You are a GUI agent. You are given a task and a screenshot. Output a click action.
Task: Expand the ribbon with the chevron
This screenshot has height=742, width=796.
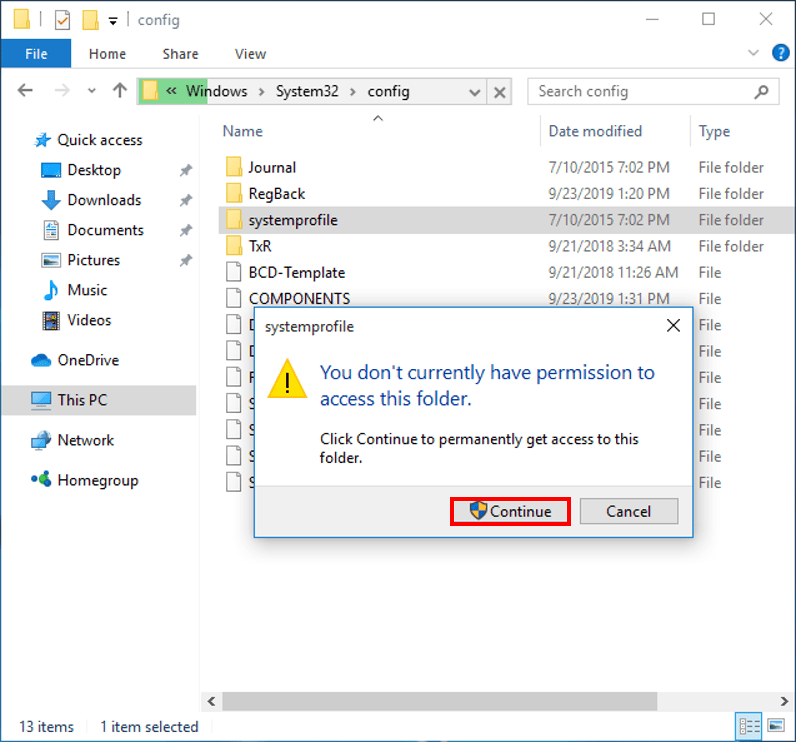click(753, 53)
